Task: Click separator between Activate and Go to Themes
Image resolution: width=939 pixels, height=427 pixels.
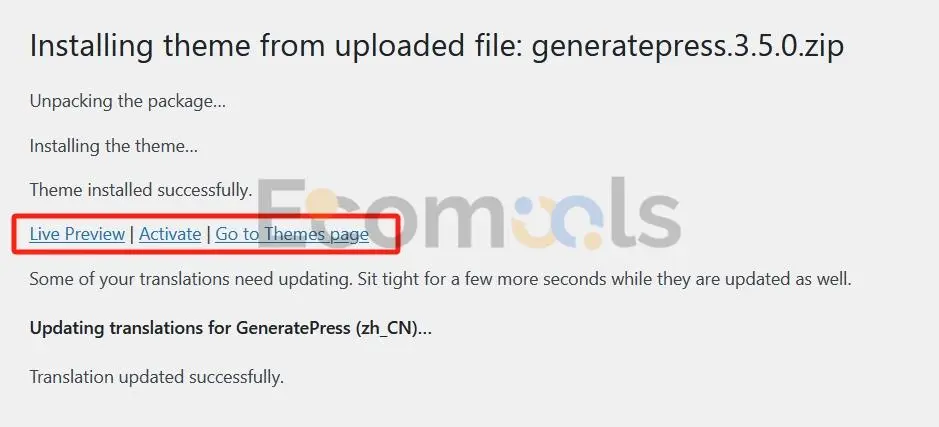Action: click(208, 234)
